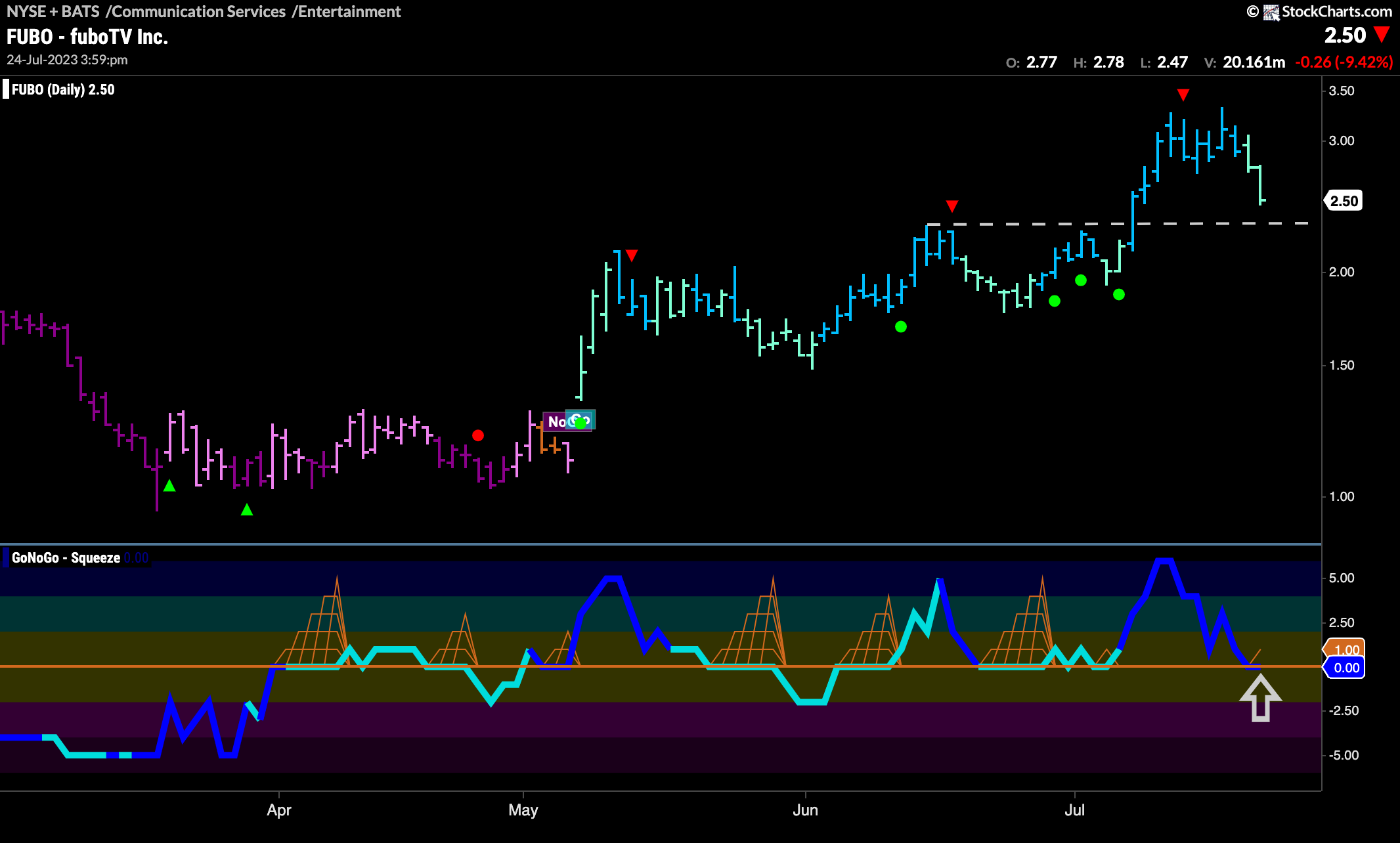The height and width of the screenshot is (843, 1400).
Task: Click the FUBO (Daily) 2.50 legend label
Action: (63, 89)
